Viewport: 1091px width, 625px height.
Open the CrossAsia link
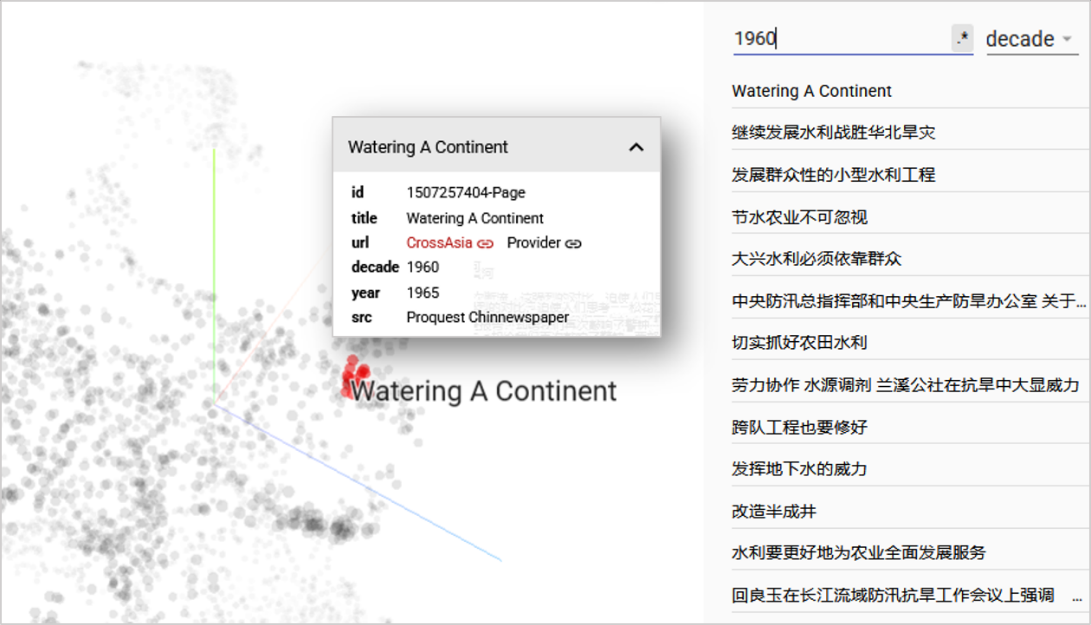click(439, 243)
